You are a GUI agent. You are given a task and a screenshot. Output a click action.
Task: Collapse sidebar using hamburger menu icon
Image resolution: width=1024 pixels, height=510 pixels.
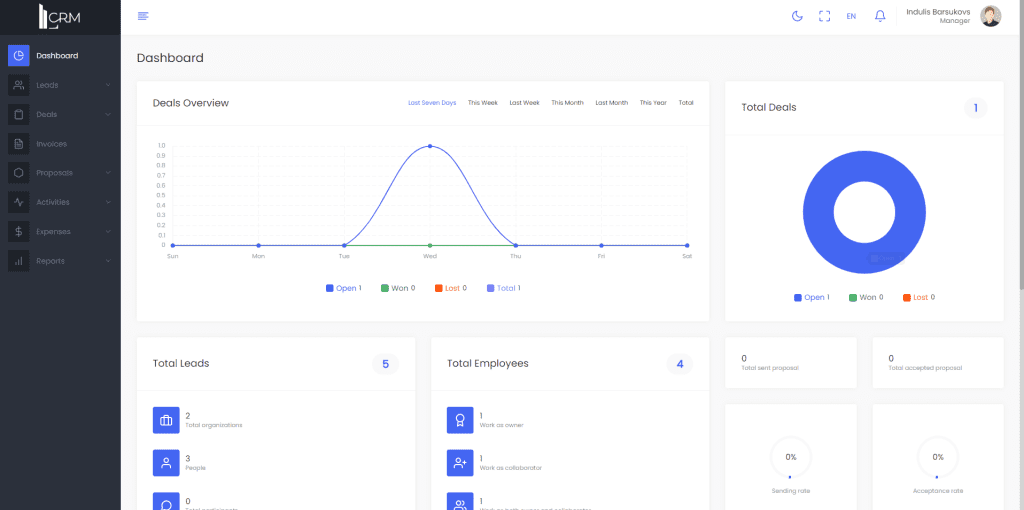[143, 16]
